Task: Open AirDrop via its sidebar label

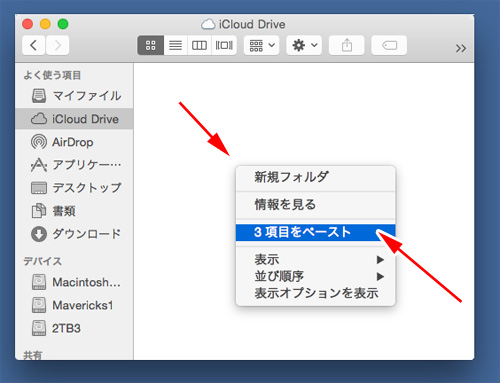Action: coord(73,142)
